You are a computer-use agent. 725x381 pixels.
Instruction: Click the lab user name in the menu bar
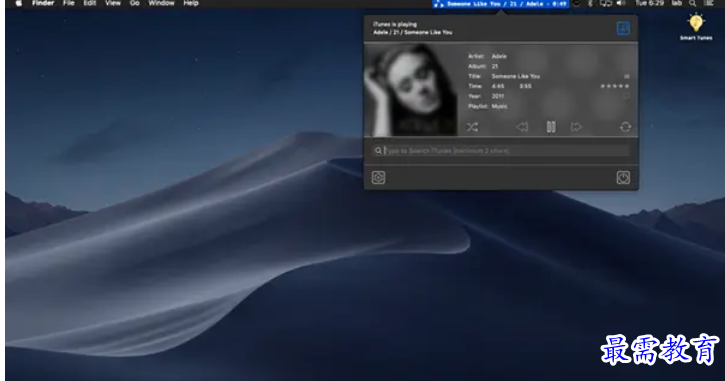coord(677,3)
